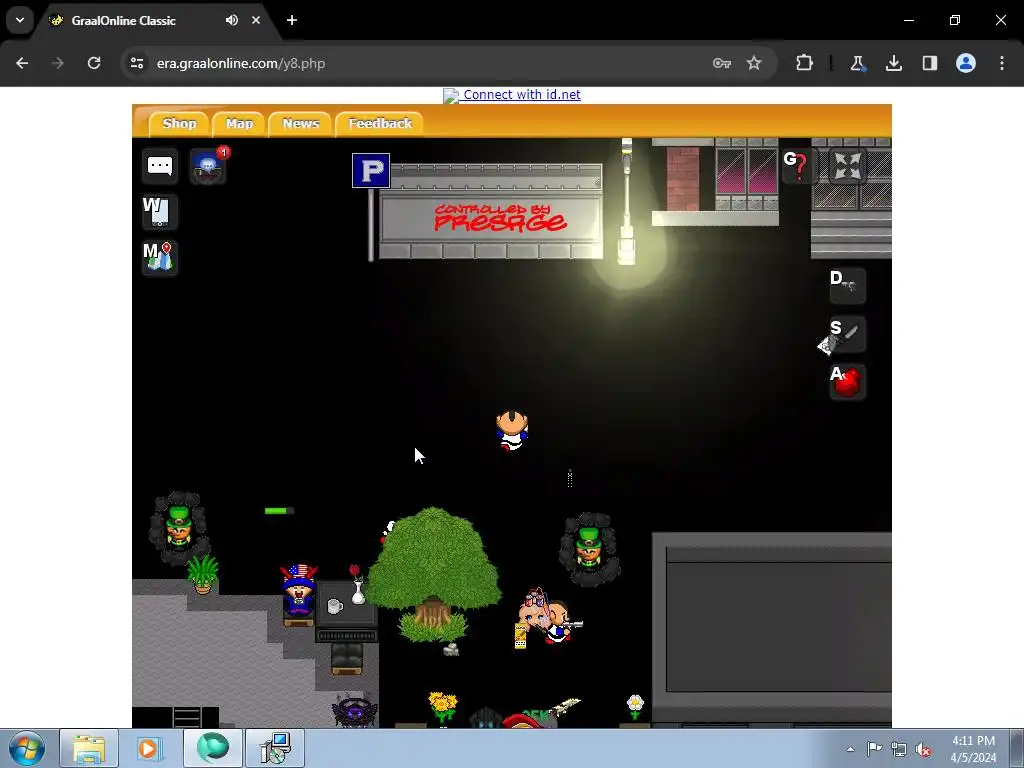The width and height of the screenshot is (1024, 768).
Task: Click the G help question mark icon
Action: coord(797,166)
